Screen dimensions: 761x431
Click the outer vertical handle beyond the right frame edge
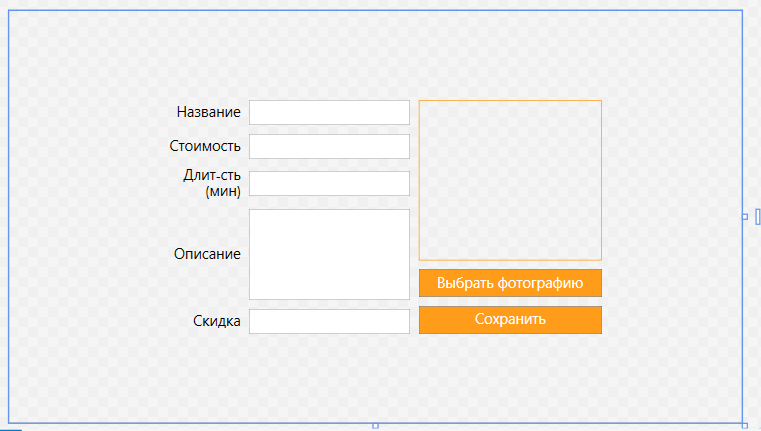[x=758, y=217]
